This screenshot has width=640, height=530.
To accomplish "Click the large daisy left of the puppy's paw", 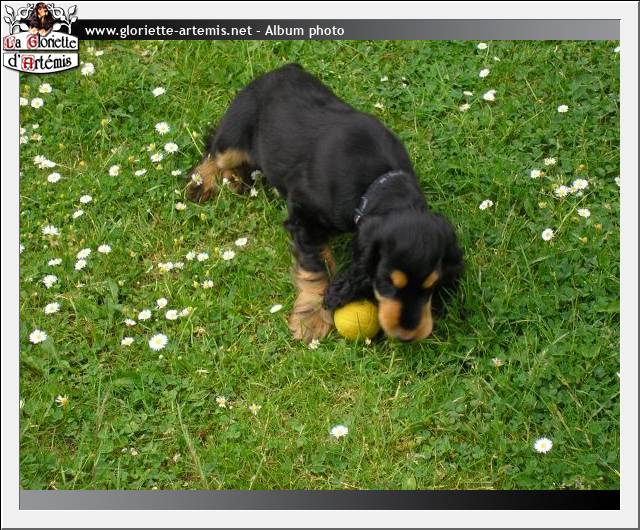I will tap(158, 341).
